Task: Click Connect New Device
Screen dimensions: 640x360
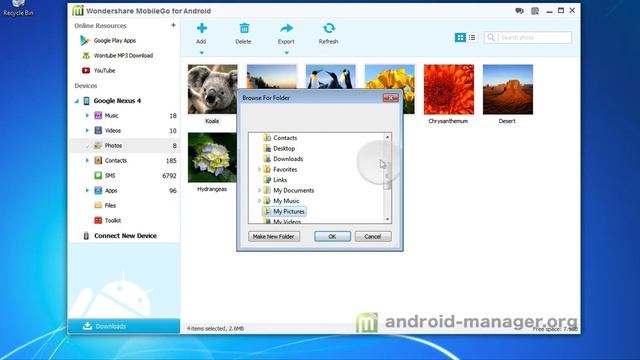Action: (125, 236)
